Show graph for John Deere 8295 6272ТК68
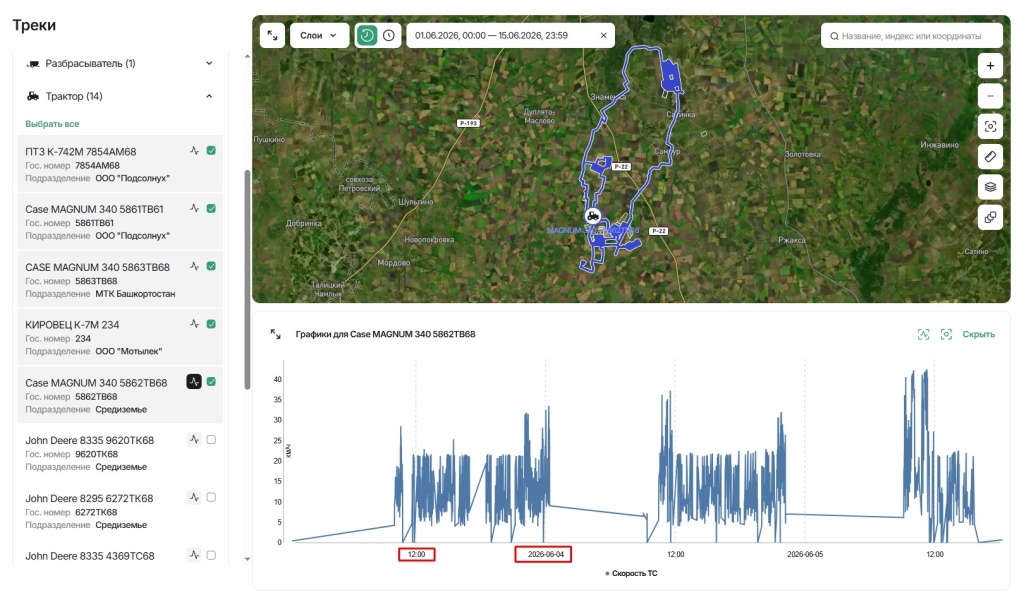 [194, 497]
